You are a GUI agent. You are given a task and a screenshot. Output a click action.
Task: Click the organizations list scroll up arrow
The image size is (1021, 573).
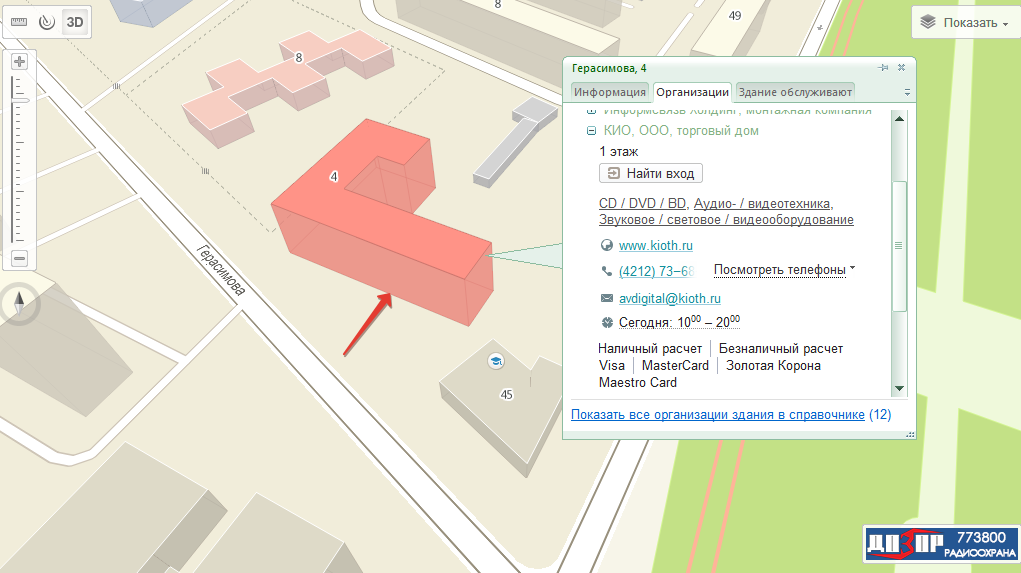coord(899,119)
